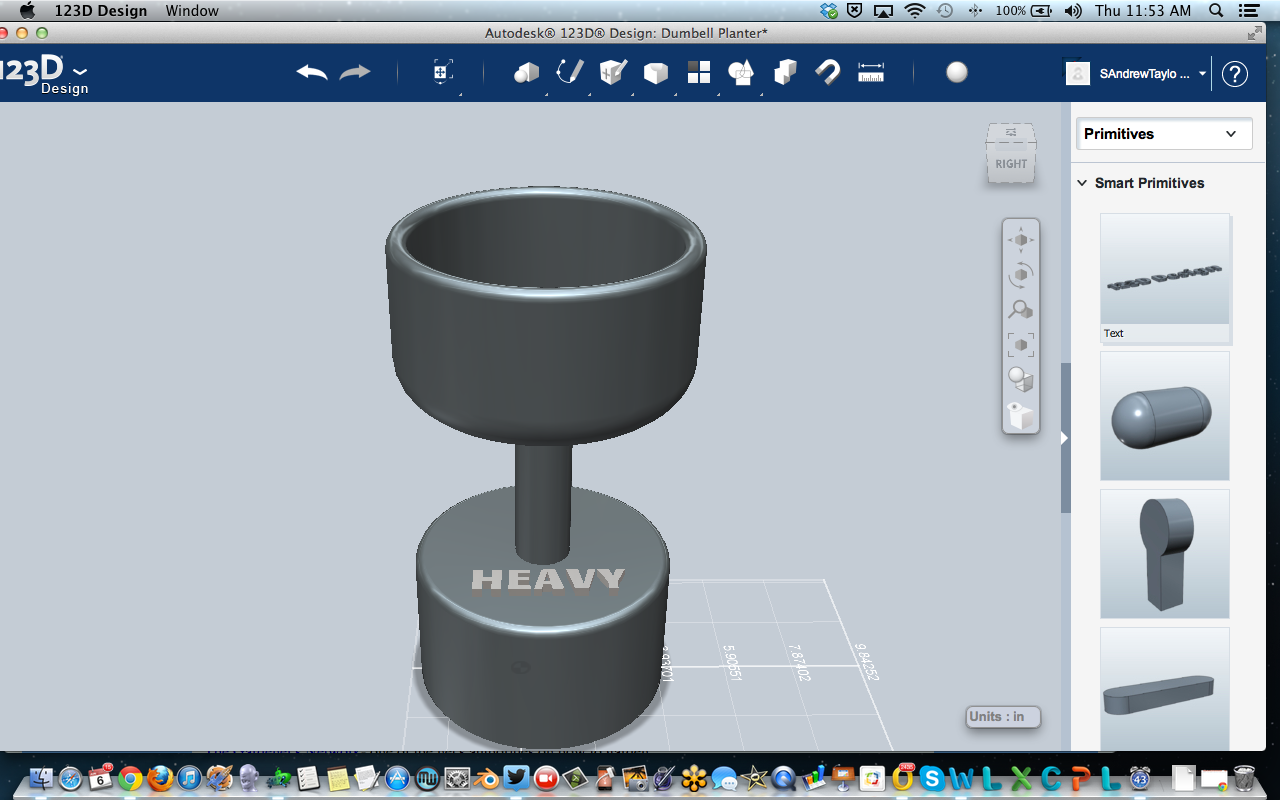
Task: Click the Fit view navigation icon
Action: [1021, 345]
